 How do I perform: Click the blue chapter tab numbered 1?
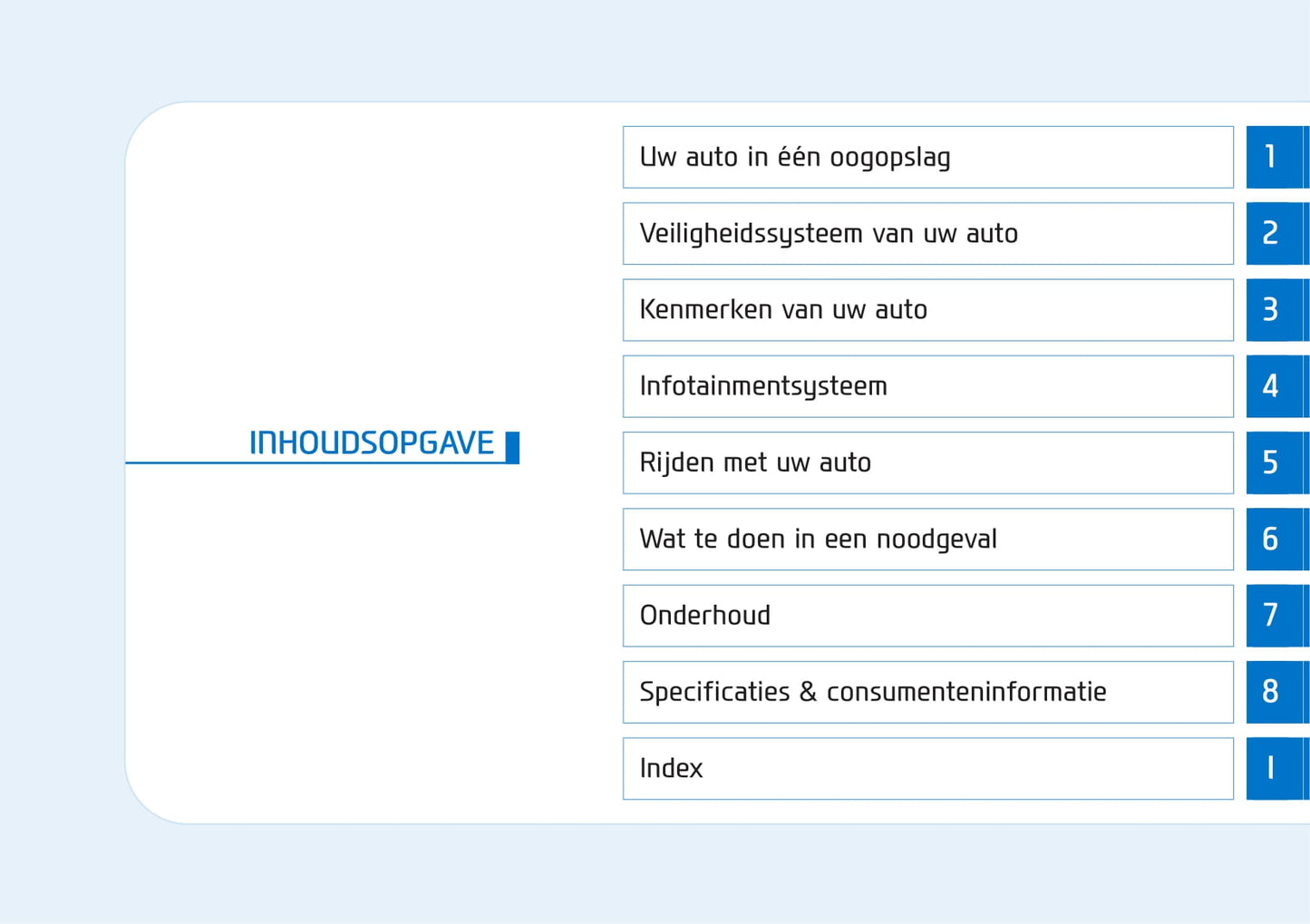[1274, 158]
